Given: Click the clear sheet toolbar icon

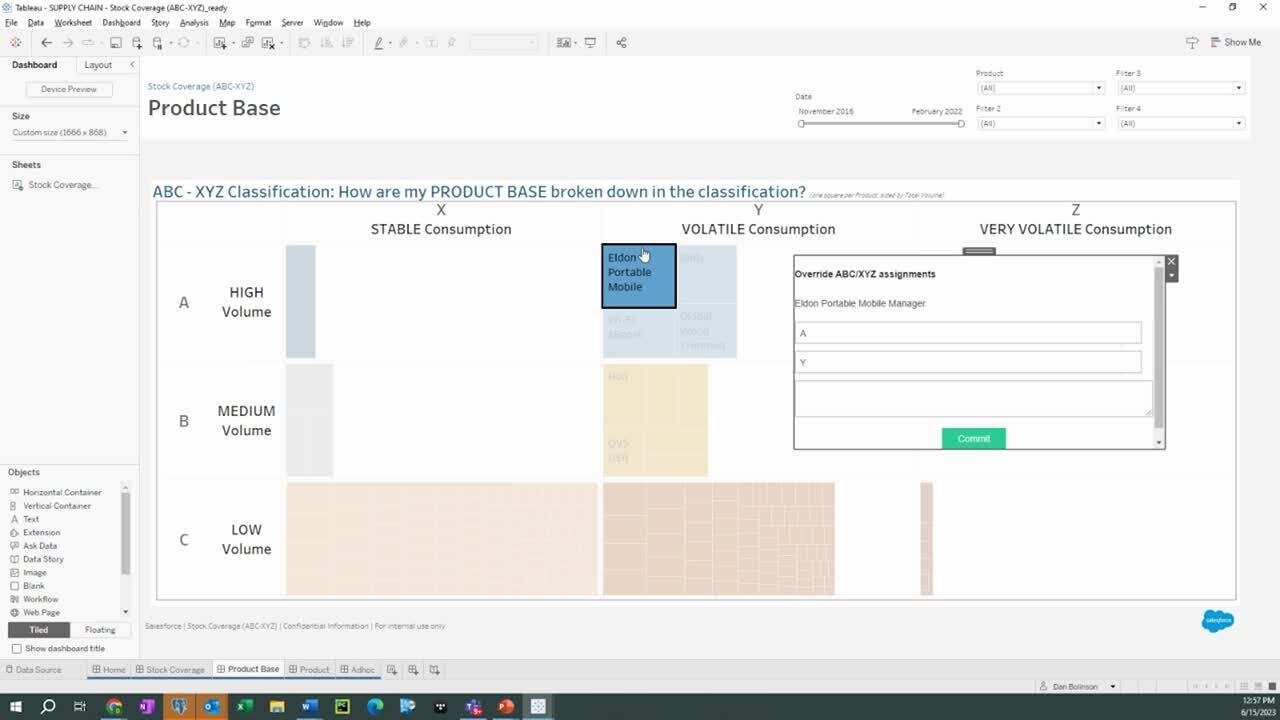Looking at the screenshot, I should [267, 42].
